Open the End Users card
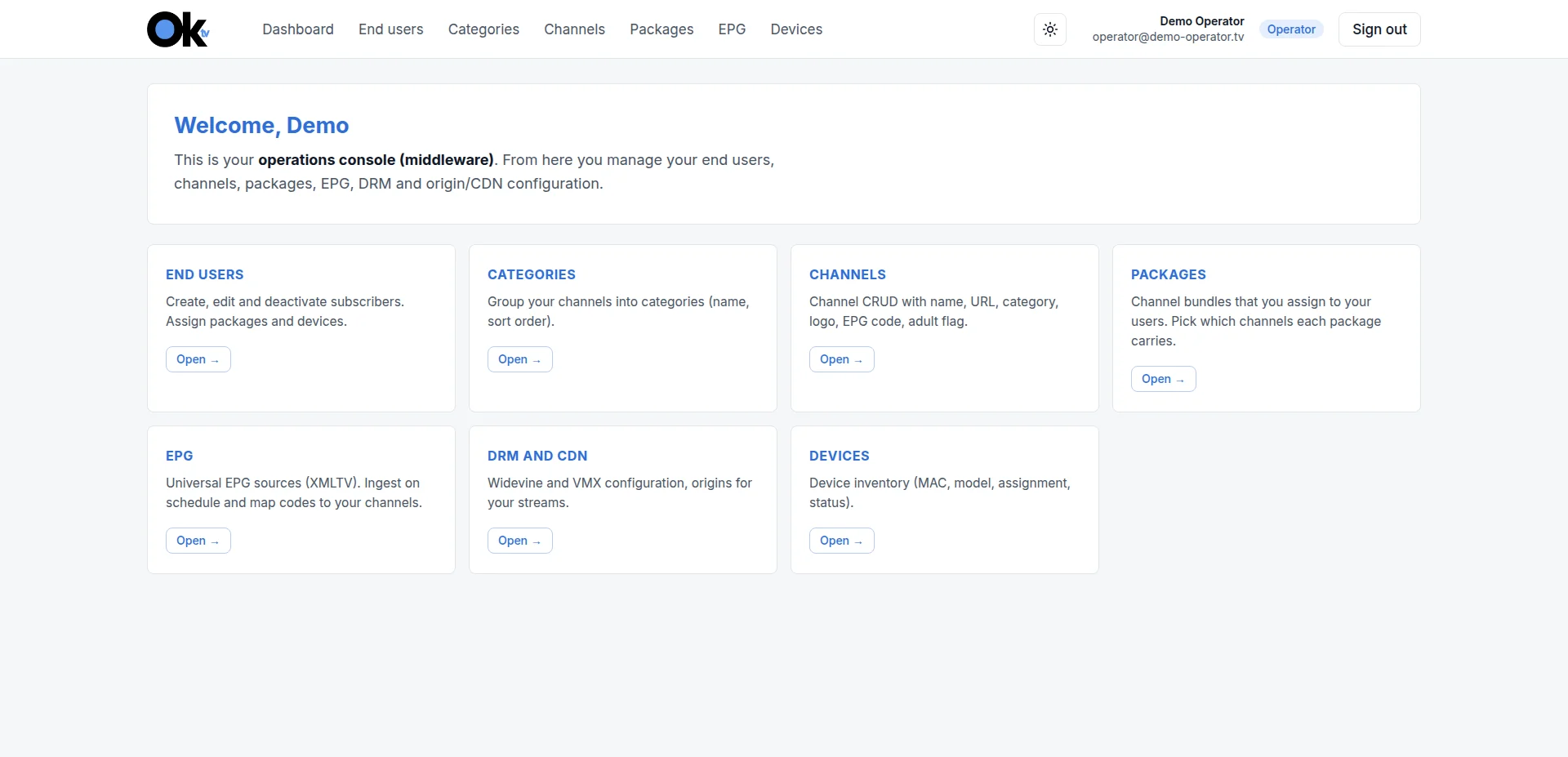This screenshot has width=1568, height=757. (x=198, y=359)
